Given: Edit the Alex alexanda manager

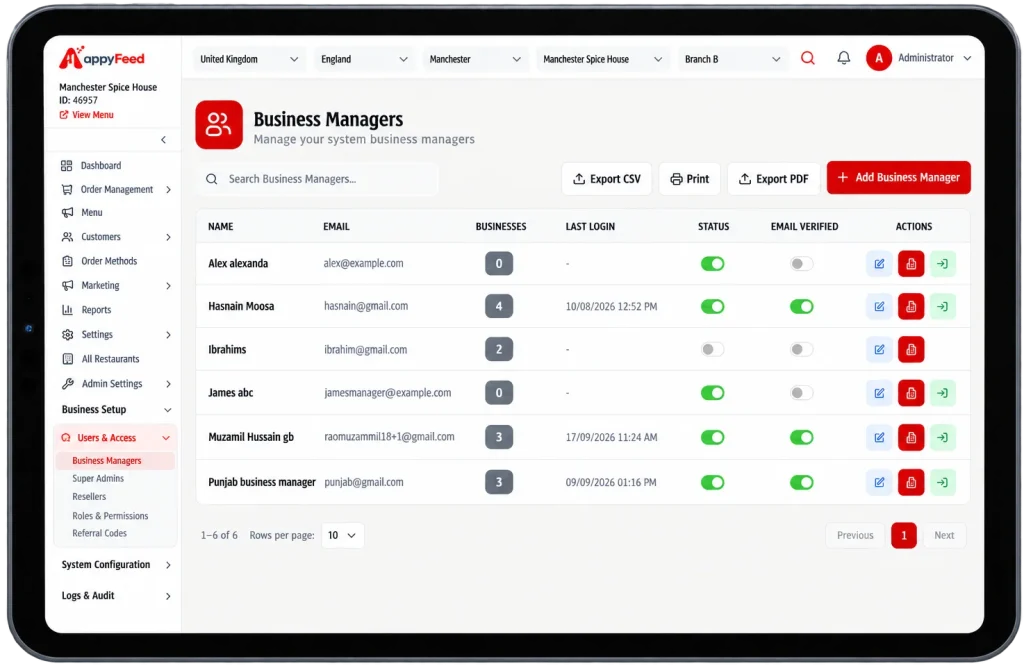Looking at the screenshot, I should (879, 264).
